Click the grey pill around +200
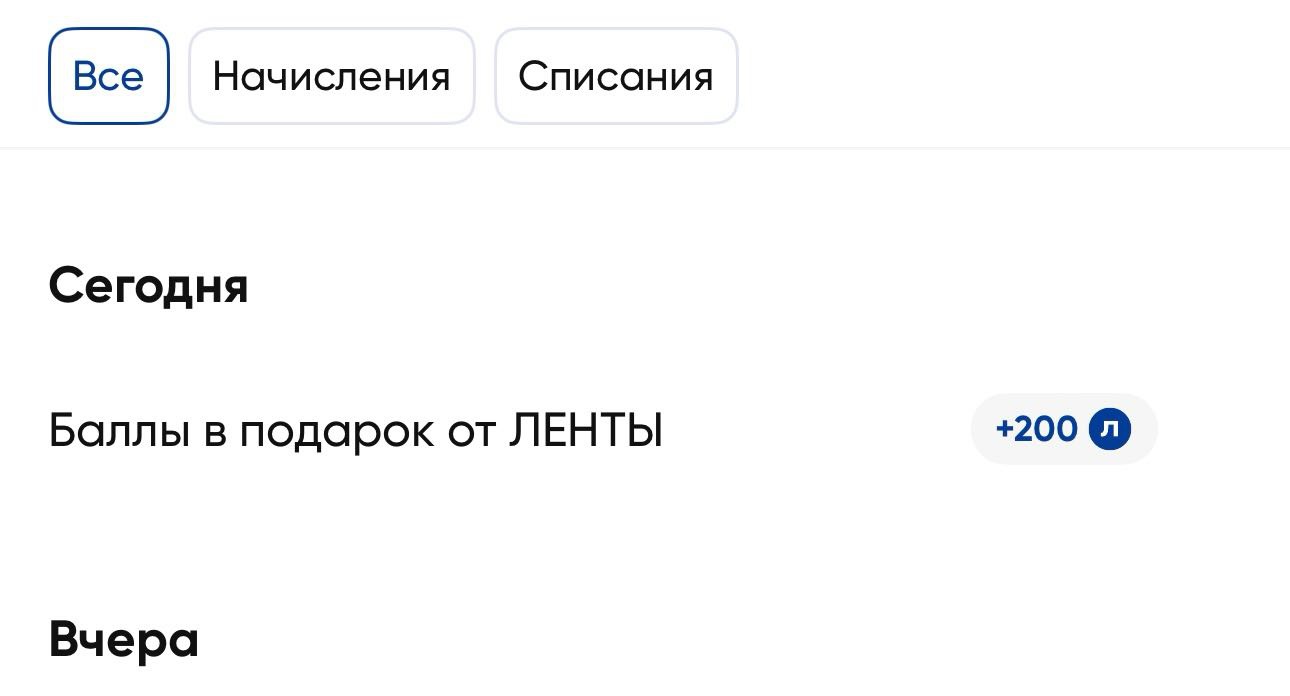This screenshot has width=1290, height=696. coord(1063,429)
